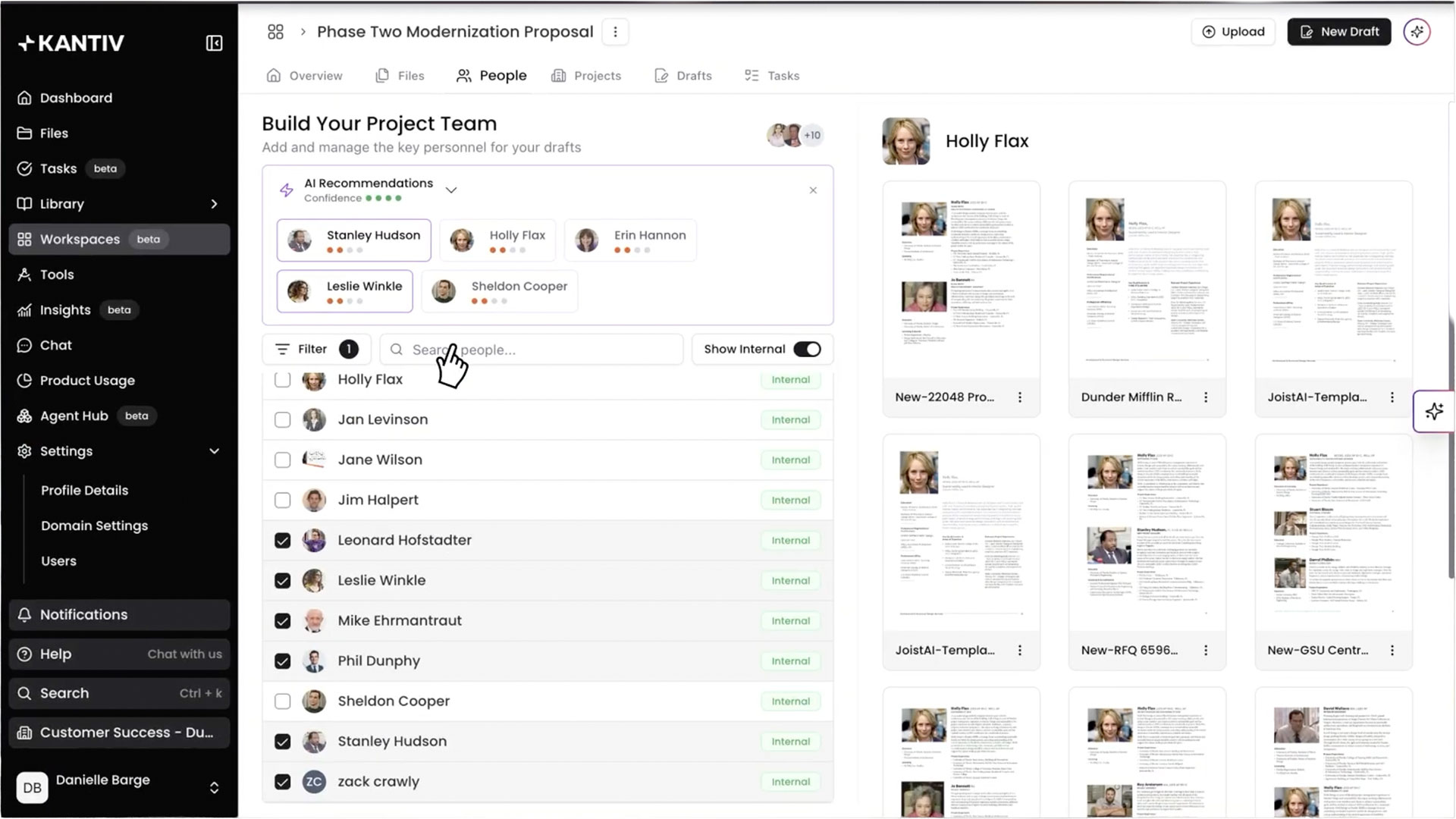This screenshot has width=1456, height=819.
Task: Open Agent Hub in sidebar
Action: point(119,416)
